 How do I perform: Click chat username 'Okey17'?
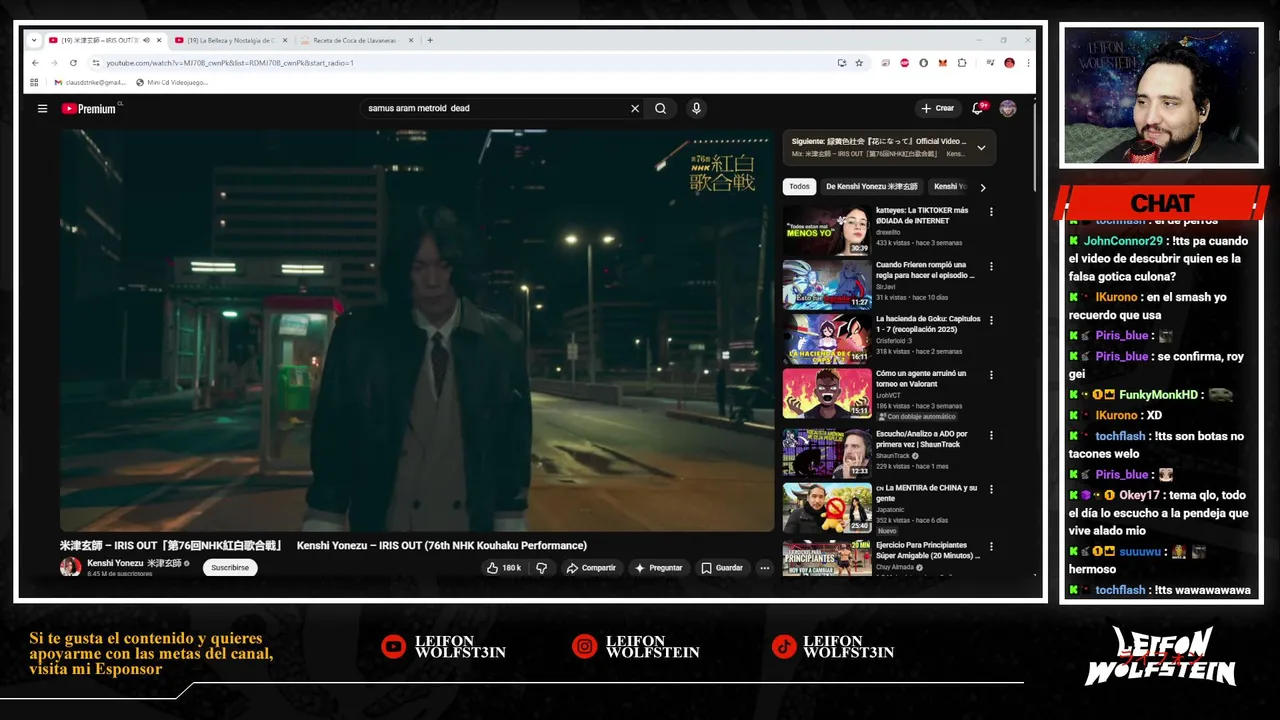(1139, 495)
